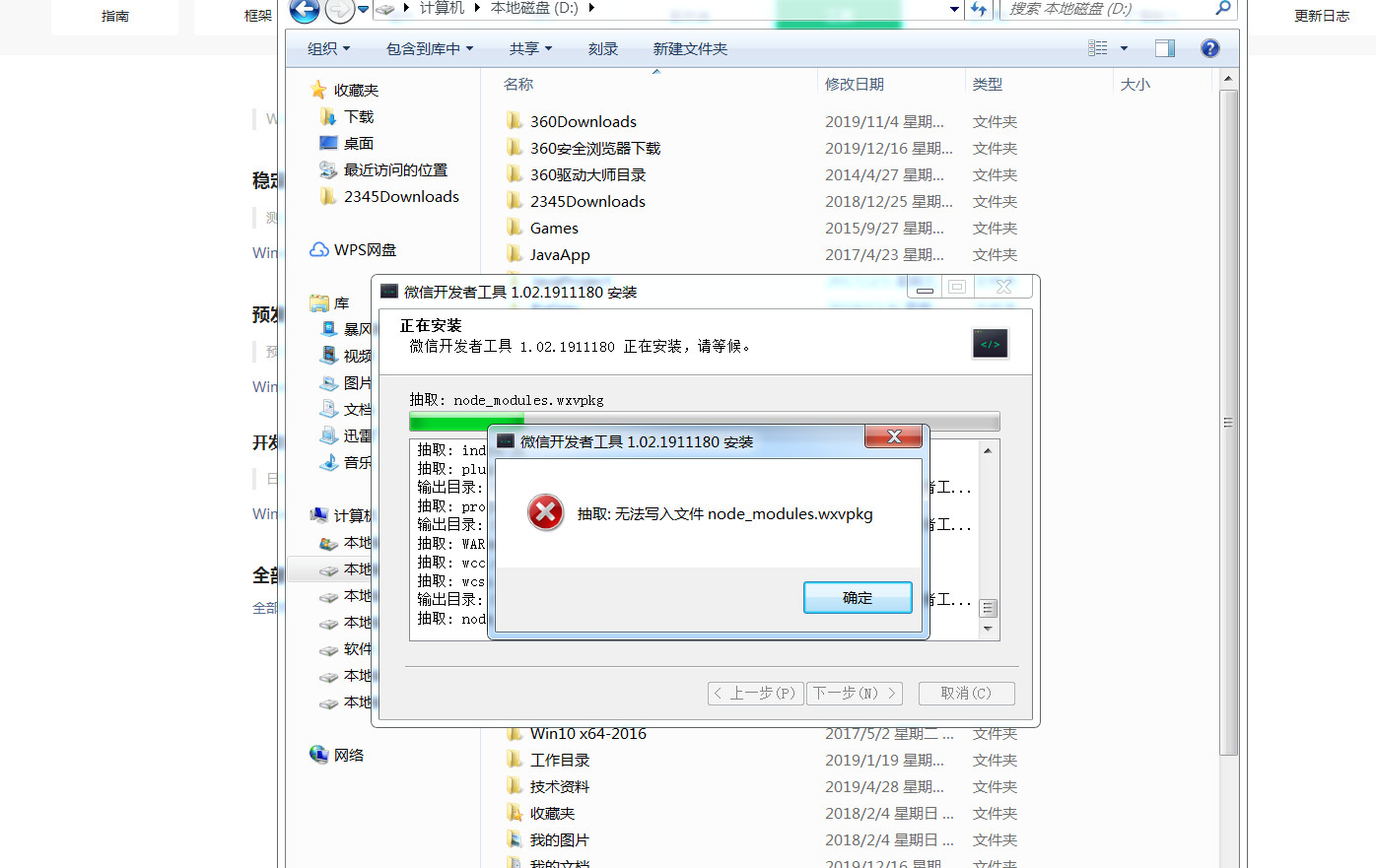Sort by 类型 column header
This screenshot has height=868, width=1376.
(988, 84)
